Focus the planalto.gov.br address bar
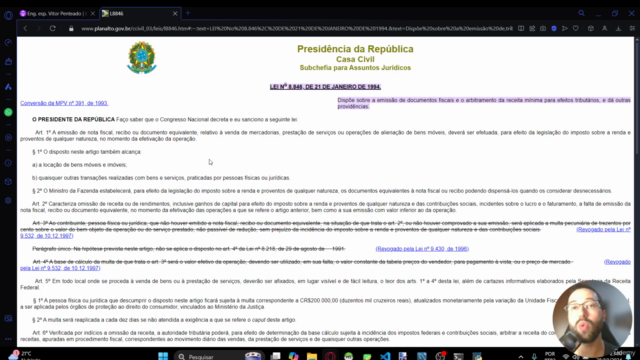 [x=297, y=29]
